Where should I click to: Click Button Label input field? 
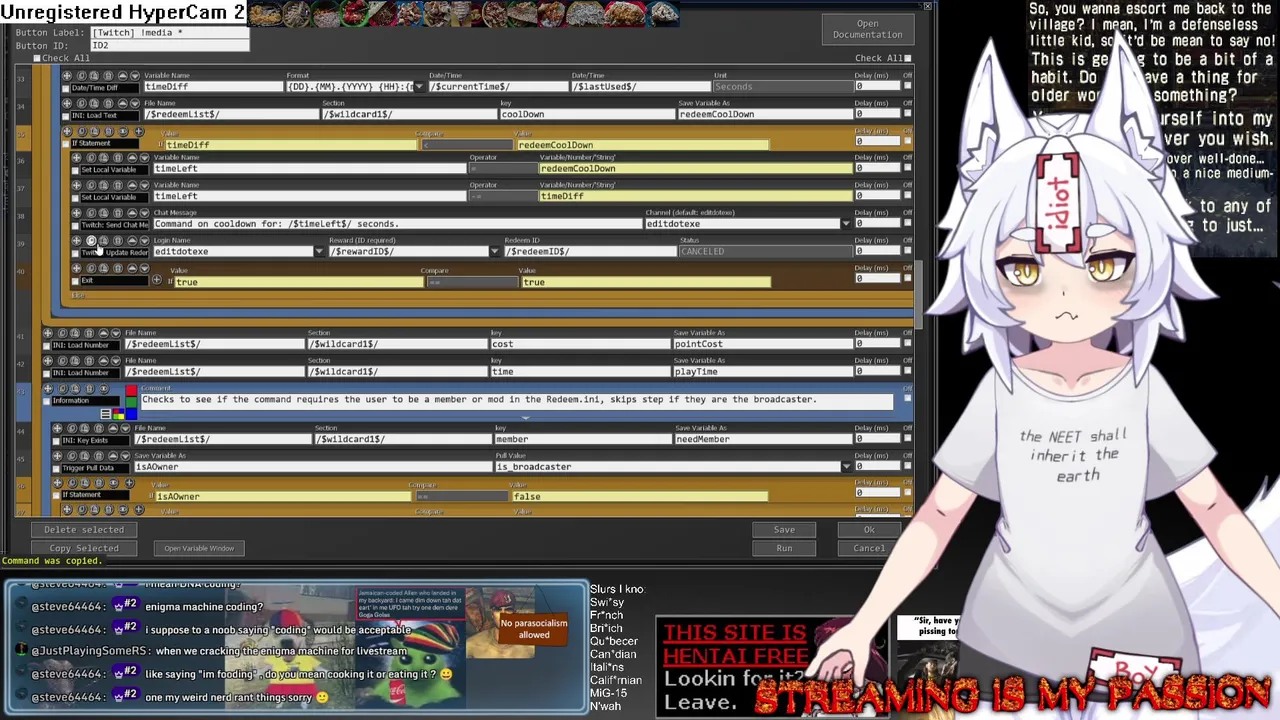click(169, 32)
